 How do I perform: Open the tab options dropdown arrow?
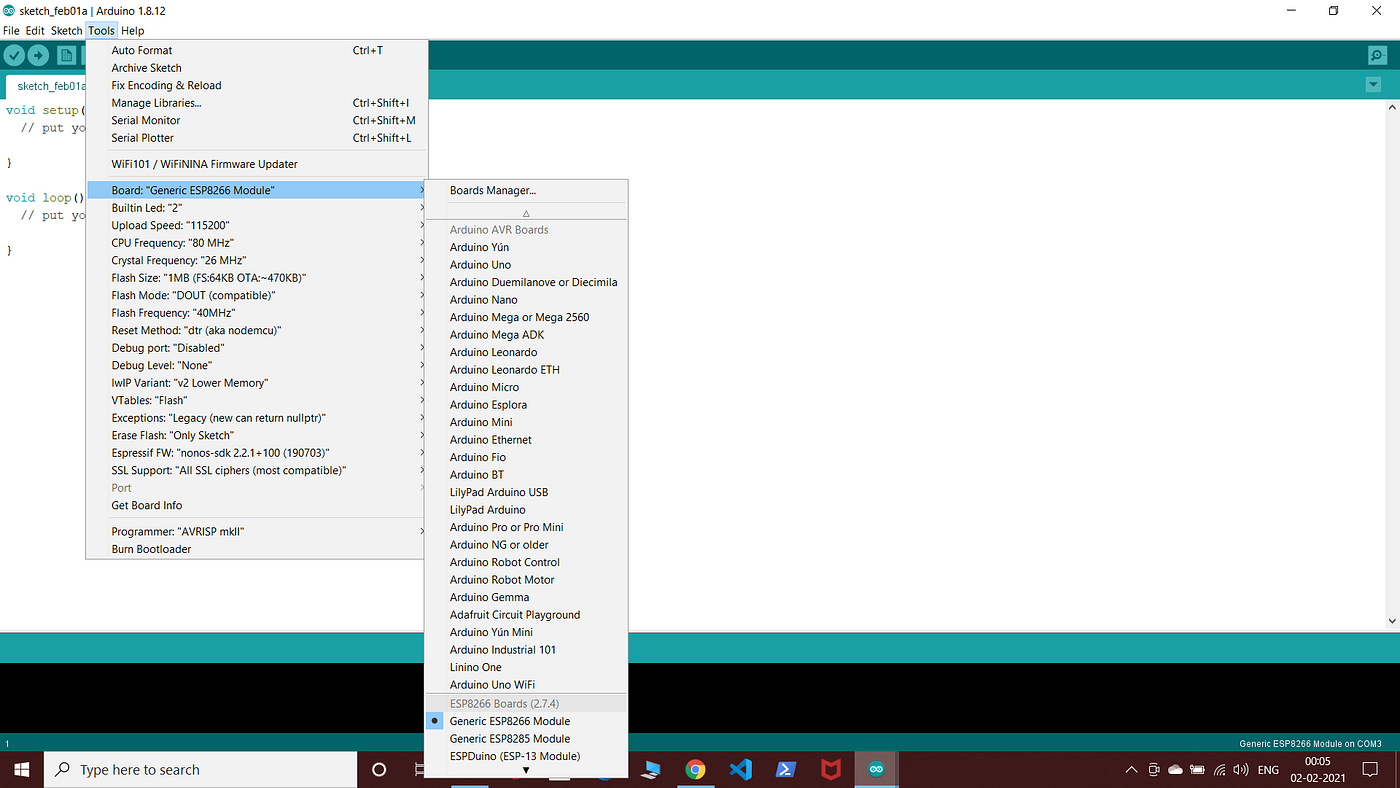[1373, 85]
